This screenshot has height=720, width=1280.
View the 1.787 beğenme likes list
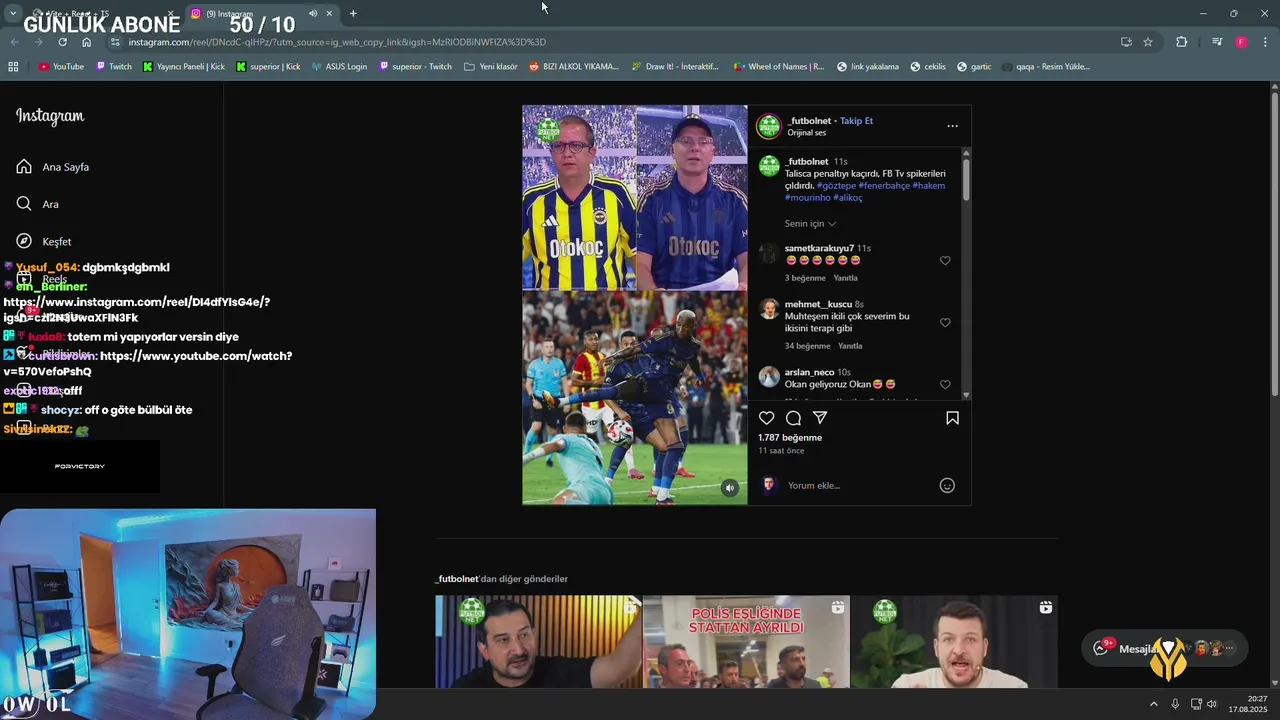click(x=790, y=438)
